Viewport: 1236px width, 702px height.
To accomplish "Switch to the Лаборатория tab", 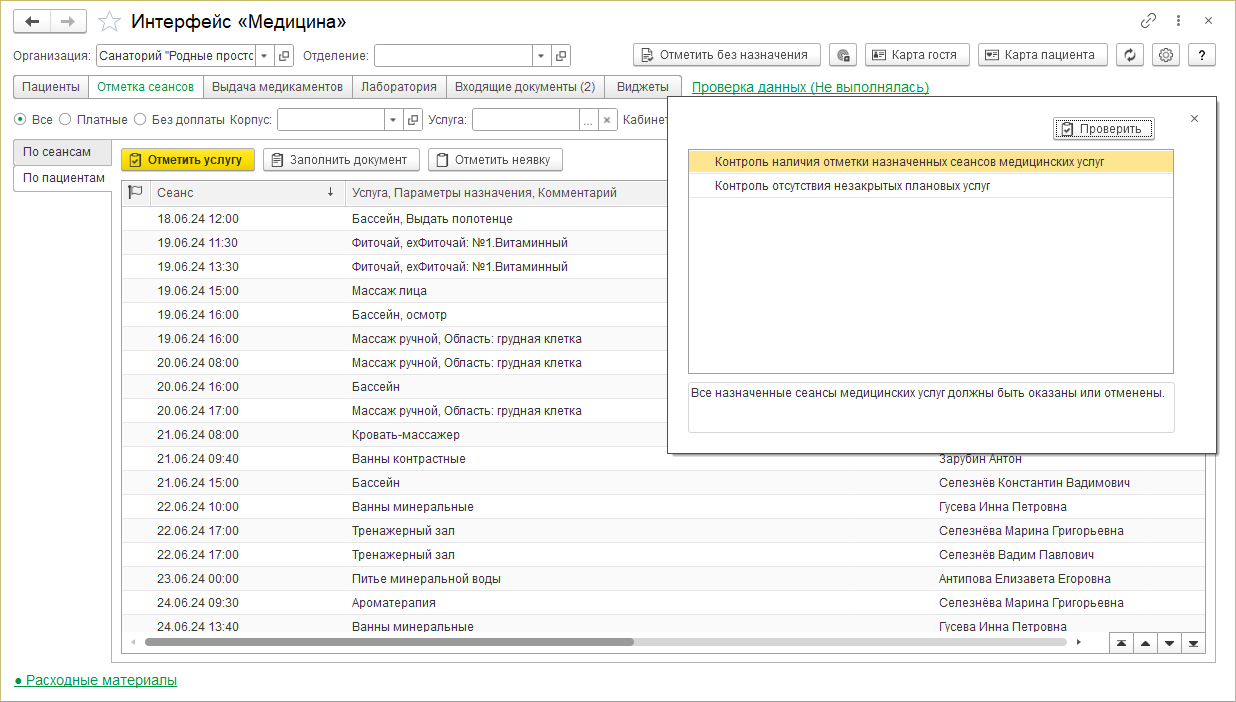I will pyautogui.click(x=398, y=87).
